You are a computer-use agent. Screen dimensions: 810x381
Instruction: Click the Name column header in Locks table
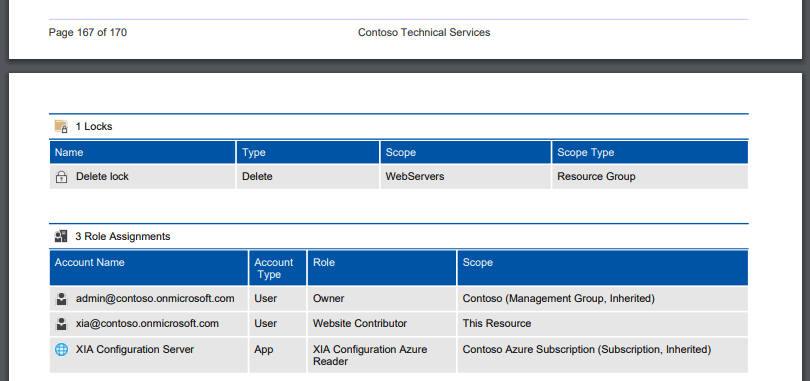coord(143,152)
